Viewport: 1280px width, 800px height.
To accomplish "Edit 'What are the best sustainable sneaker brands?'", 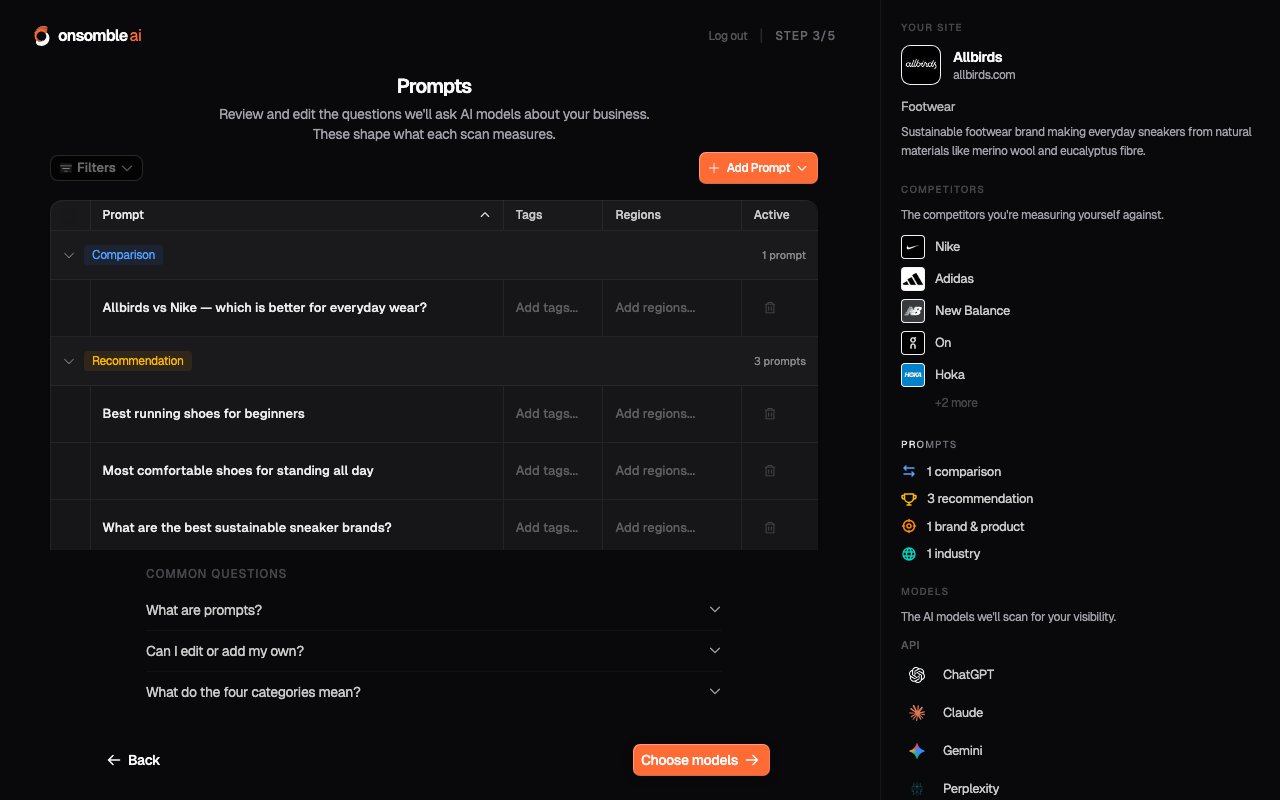I will click(x=247, y=528).
